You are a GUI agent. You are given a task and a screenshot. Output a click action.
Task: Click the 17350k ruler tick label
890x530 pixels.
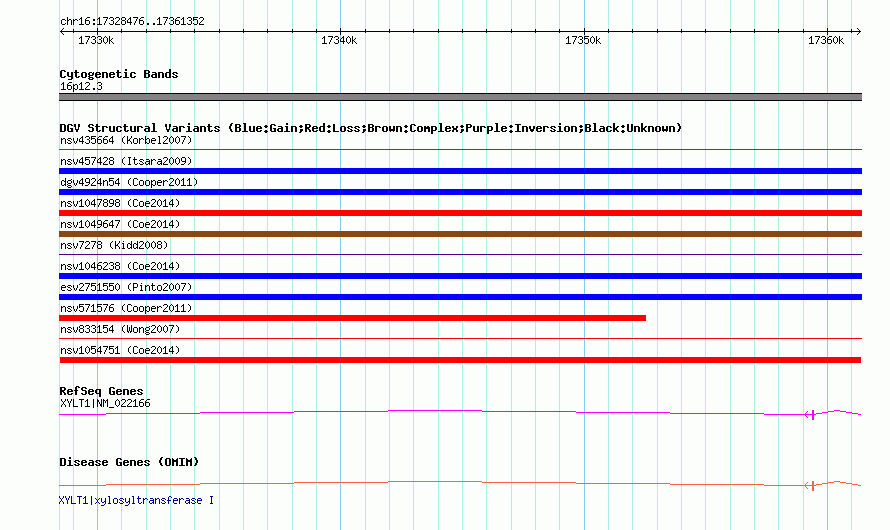[x=583, y=40]
